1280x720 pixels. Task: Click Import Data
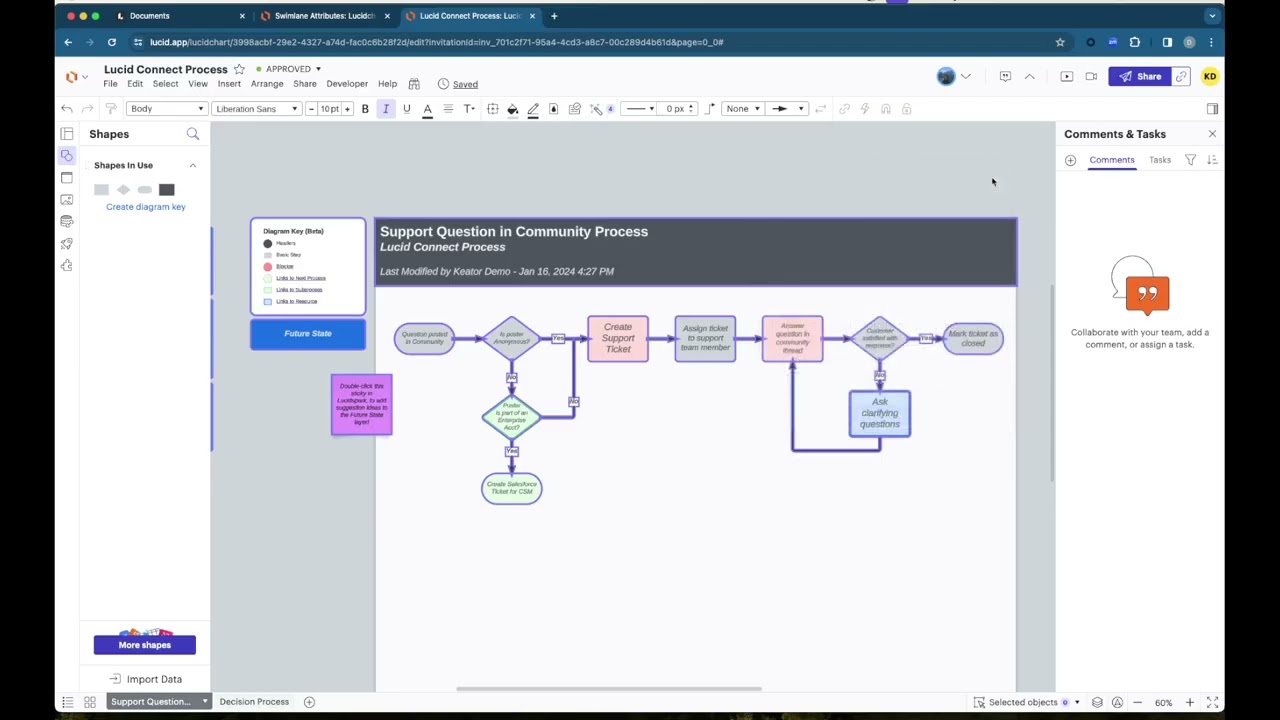(x=145, y=679)
